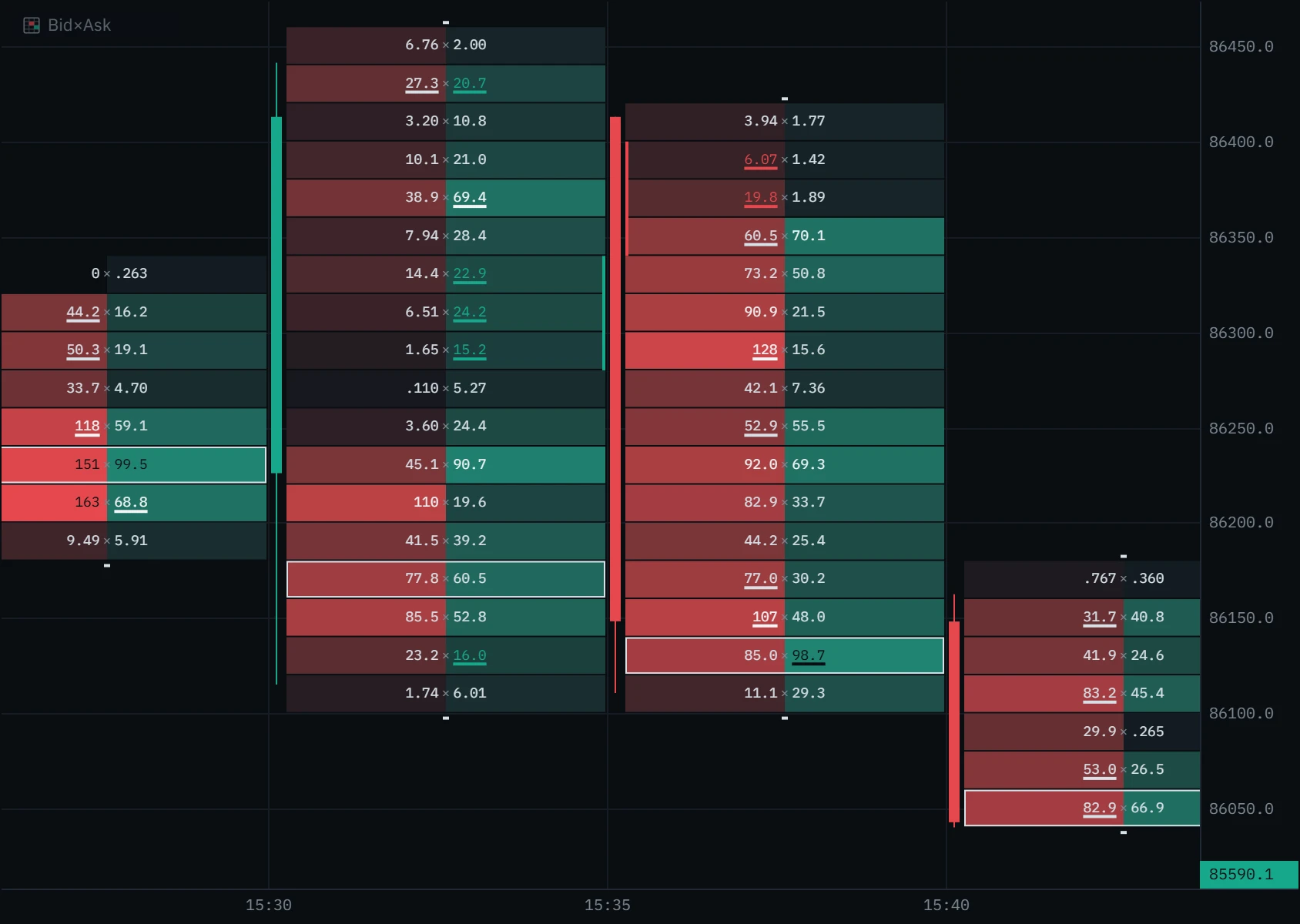Click the 128 × 15.6 footprint cell
1300x924 pixels.
[785, 350]
